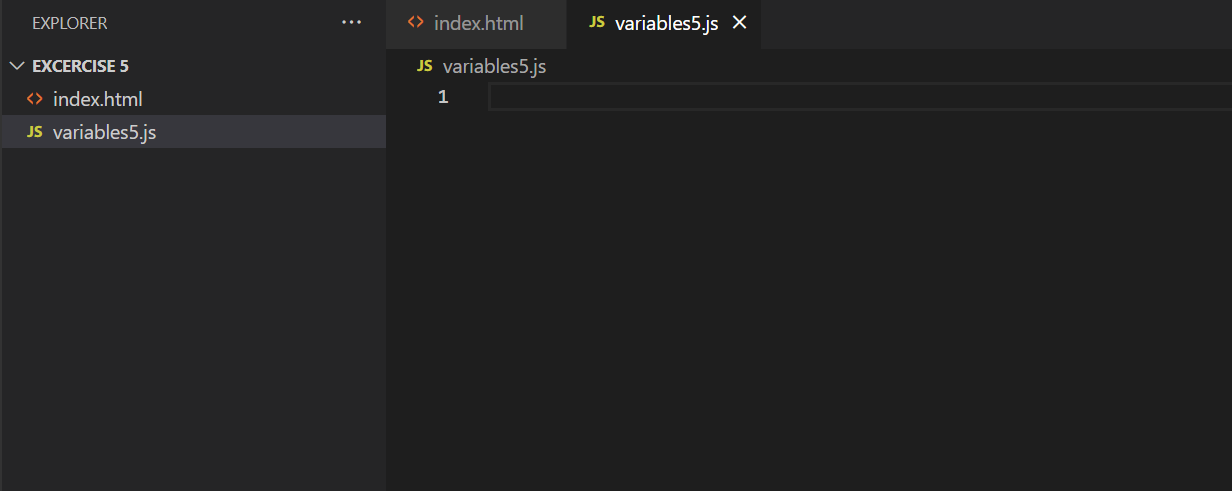
Task: Click the JS icon on variables5.js tab
Action: 597,22
